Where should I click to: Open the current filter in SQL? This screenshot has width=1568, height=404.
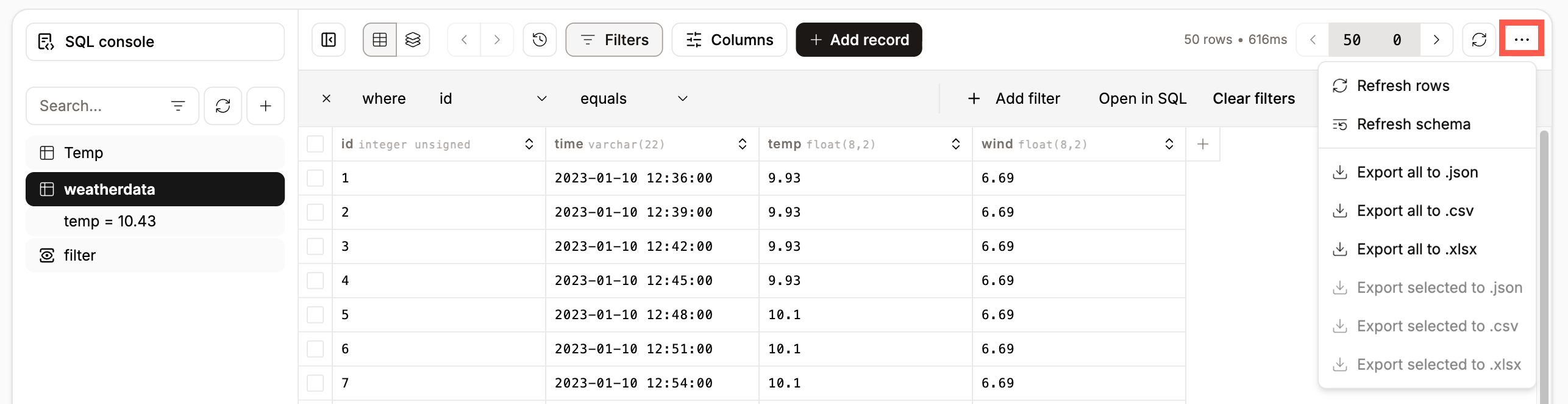1142,98
